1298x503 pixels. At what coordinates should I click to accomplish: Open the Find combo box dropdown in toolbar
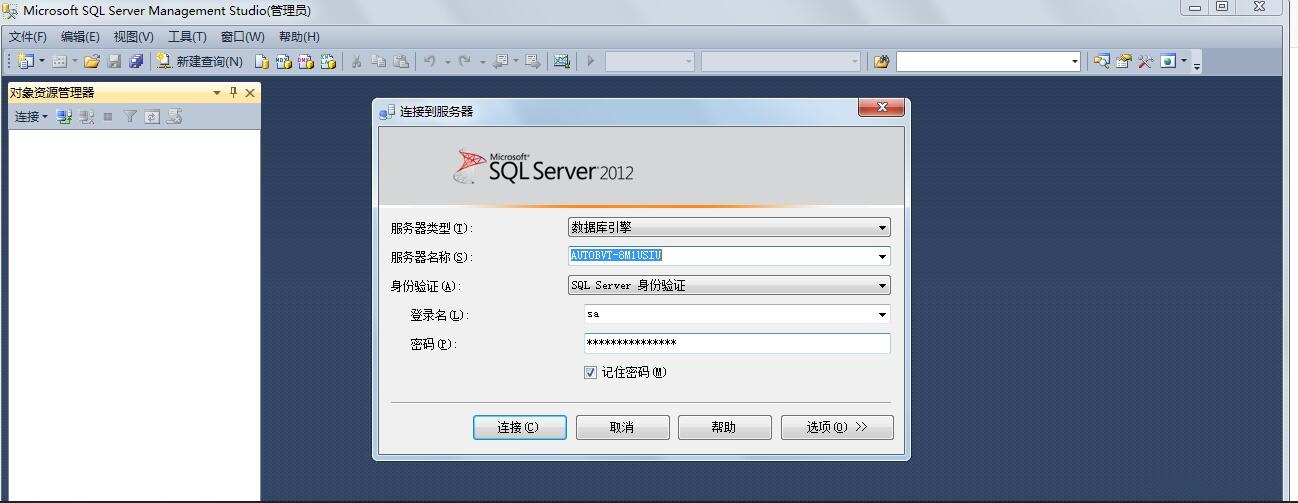(x=1075, y=61)
